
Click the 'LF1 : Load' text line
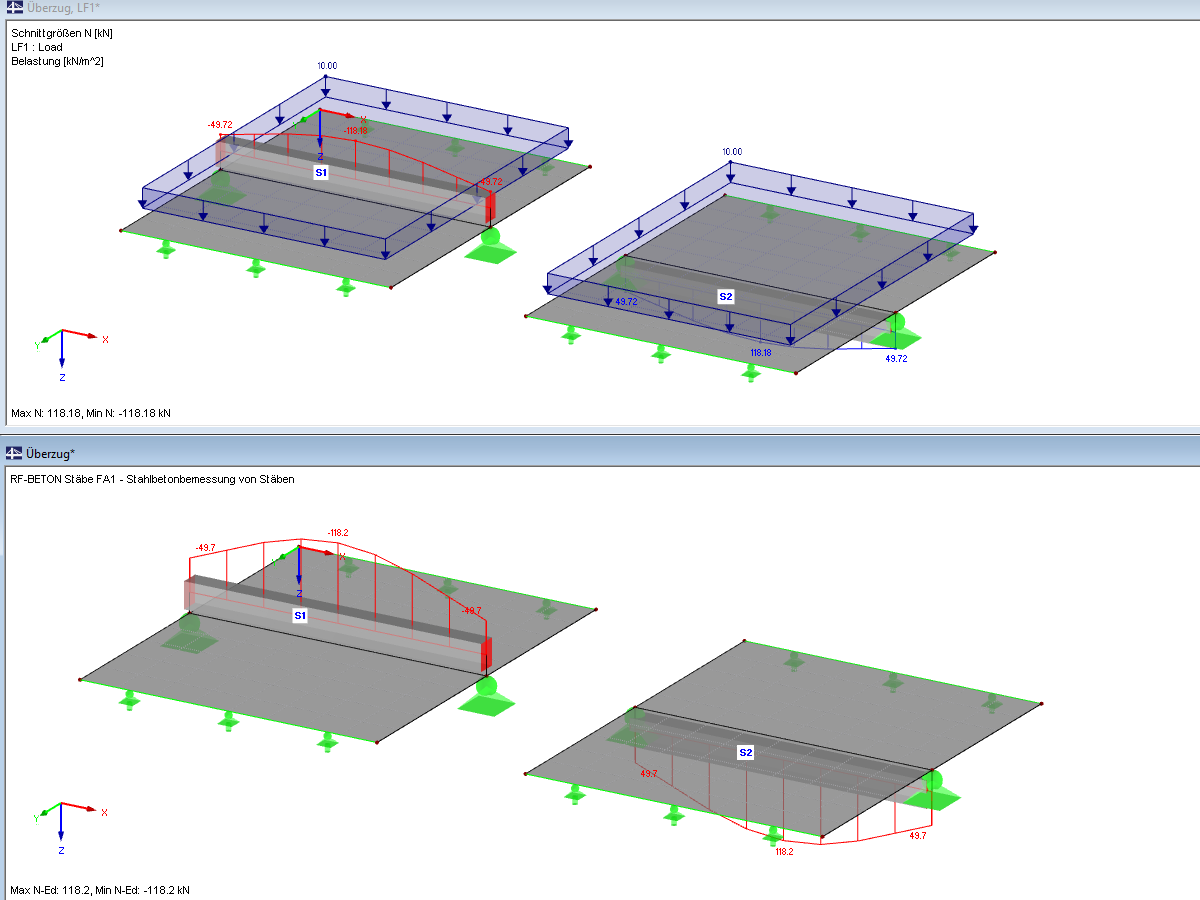(x=38, y=47)
